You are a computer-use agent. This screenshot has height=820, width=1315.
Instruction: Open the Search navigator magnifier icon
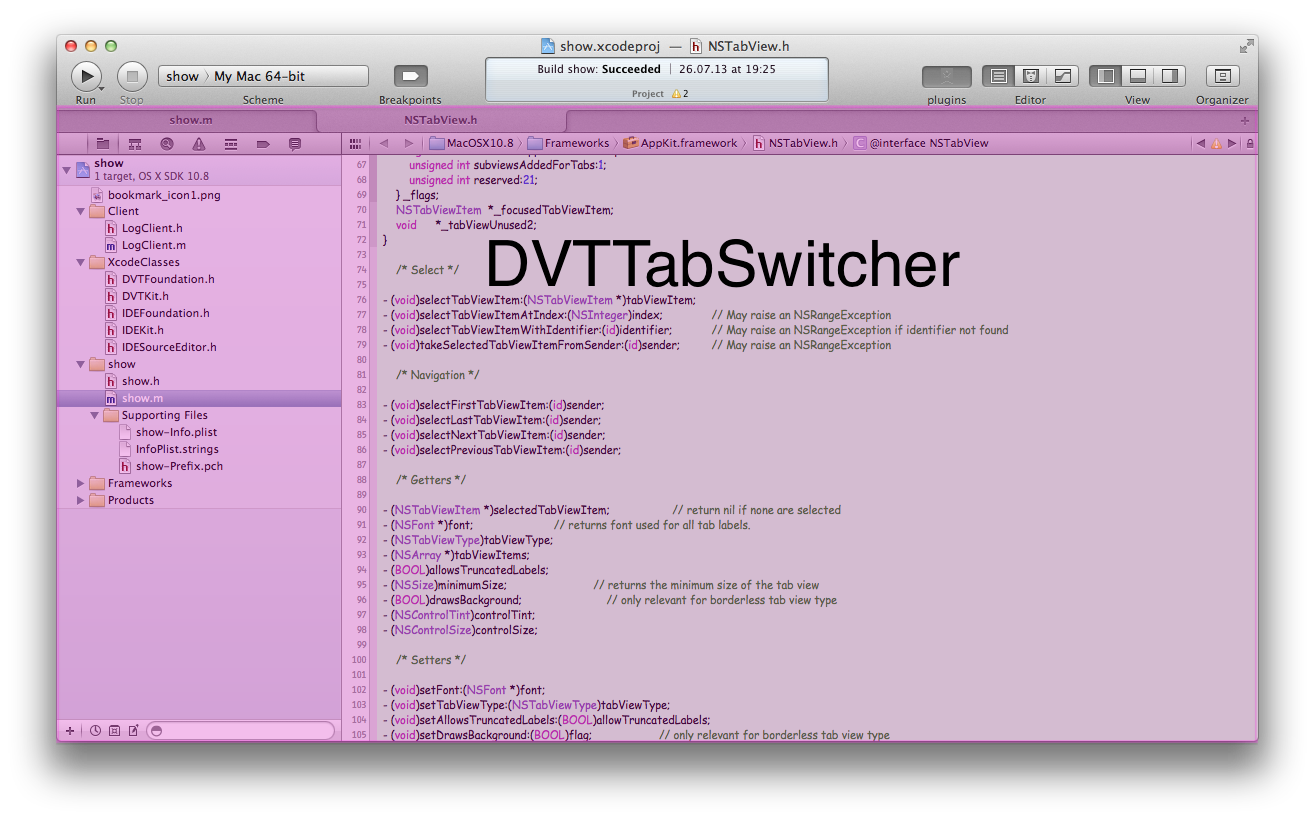(x=167, y=144)
